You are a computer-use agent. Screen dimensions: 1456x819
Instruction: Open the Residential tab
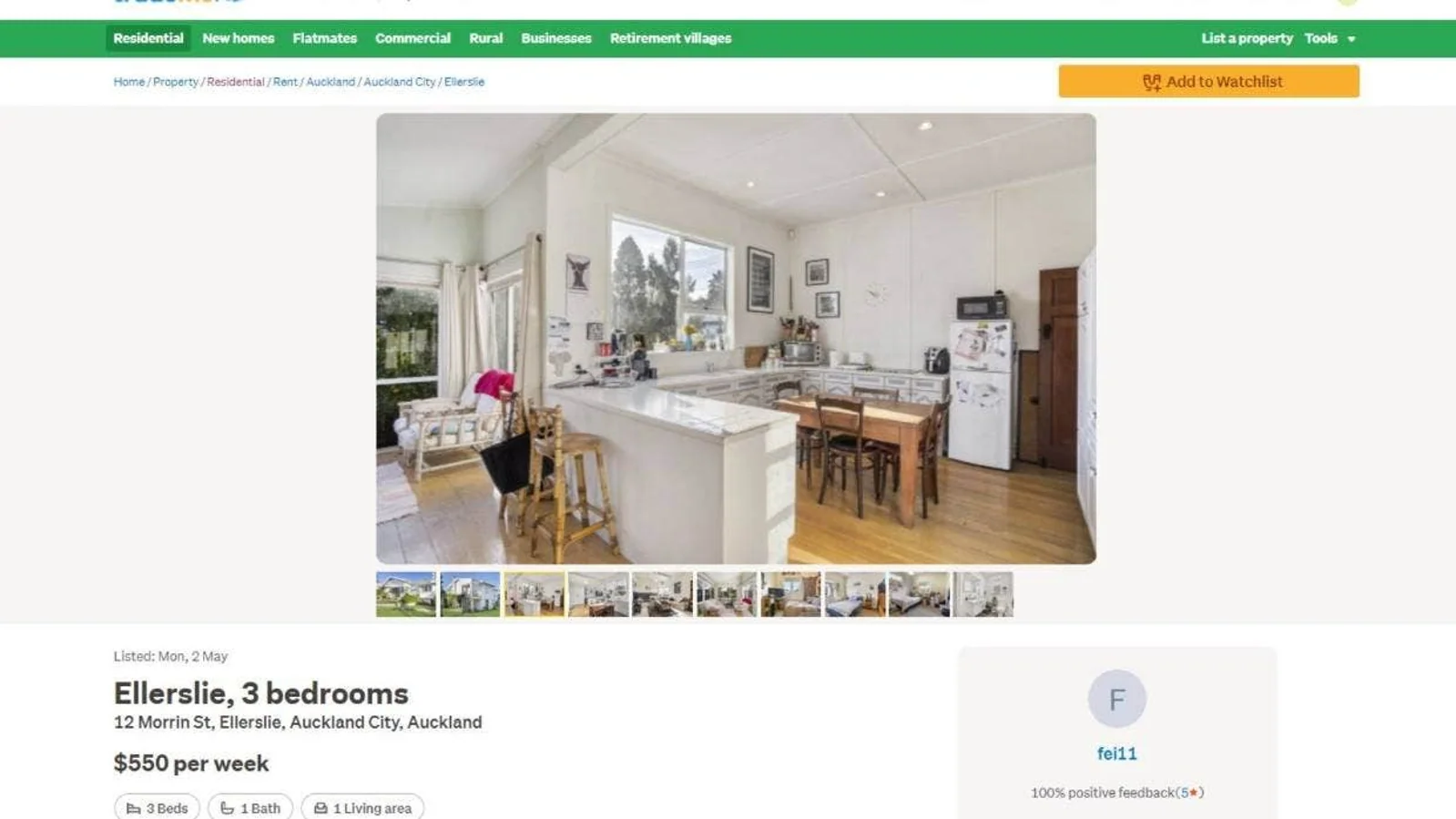pyautogui.click(x=148, y=38)
